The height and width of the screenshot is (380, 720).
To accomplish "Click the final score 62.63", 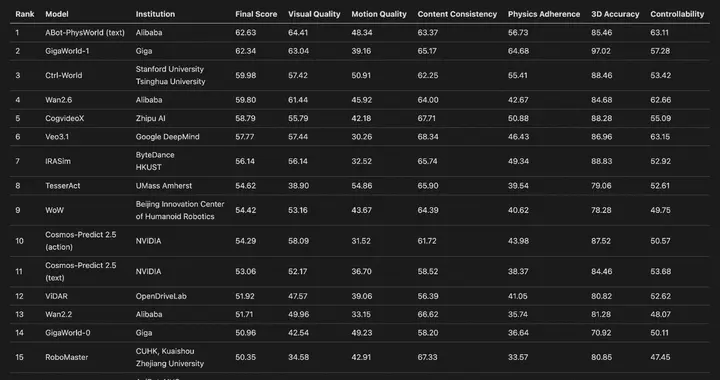I will point(246,33).
